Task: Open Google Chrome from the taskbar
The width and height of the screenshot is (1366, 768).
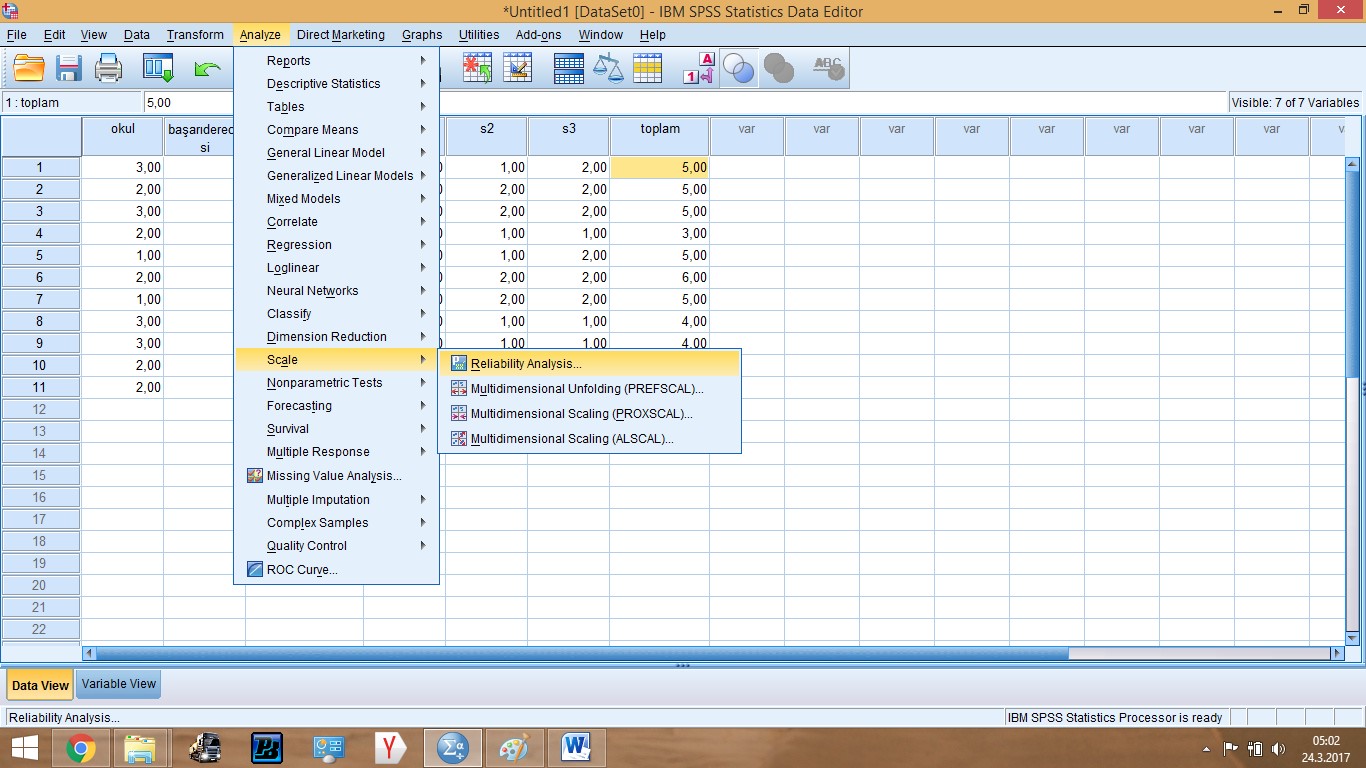Action: coord(81,748)
